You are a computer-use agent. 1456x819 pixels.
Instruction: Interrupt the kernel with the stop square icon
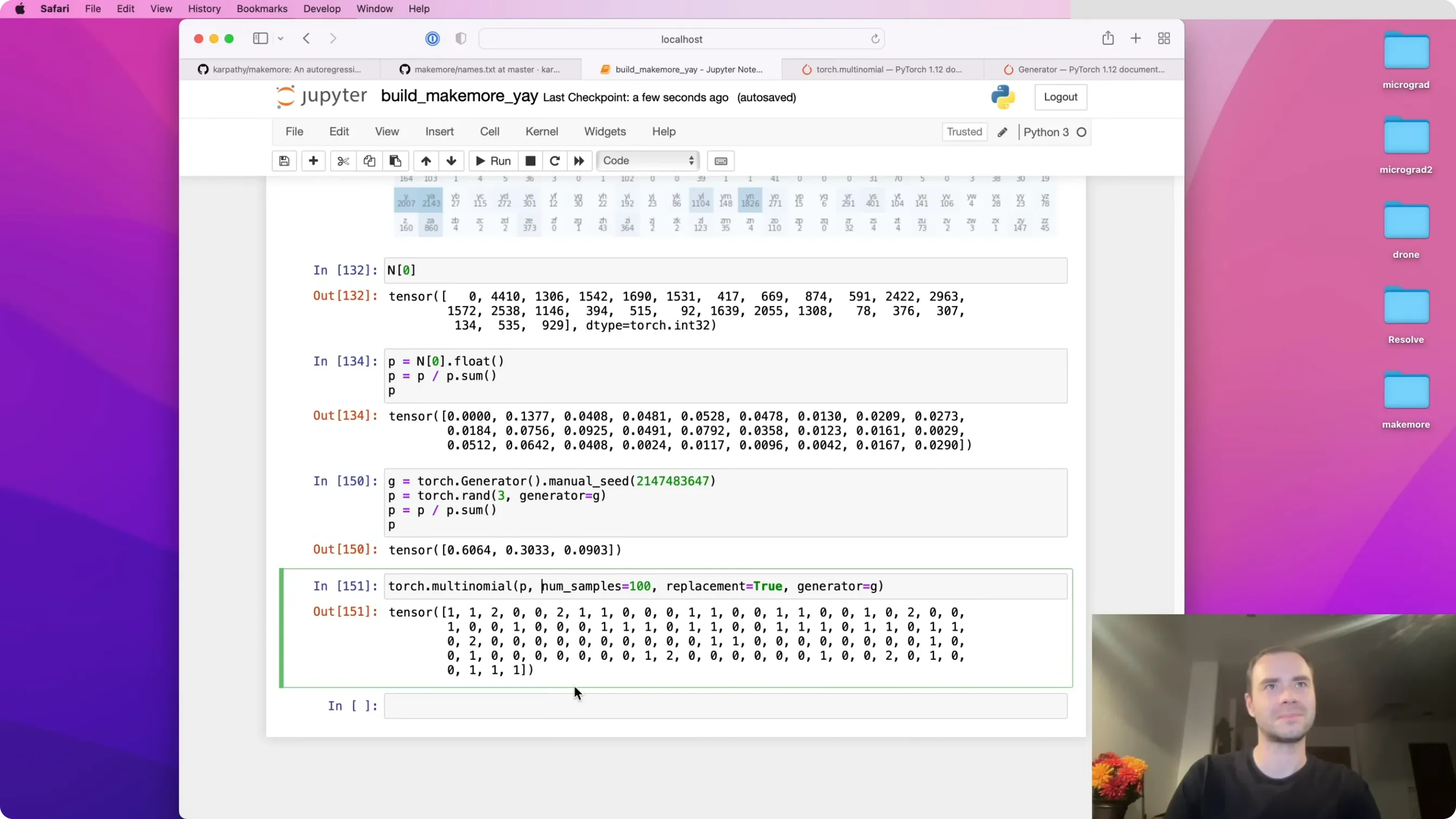click(530, 161)
